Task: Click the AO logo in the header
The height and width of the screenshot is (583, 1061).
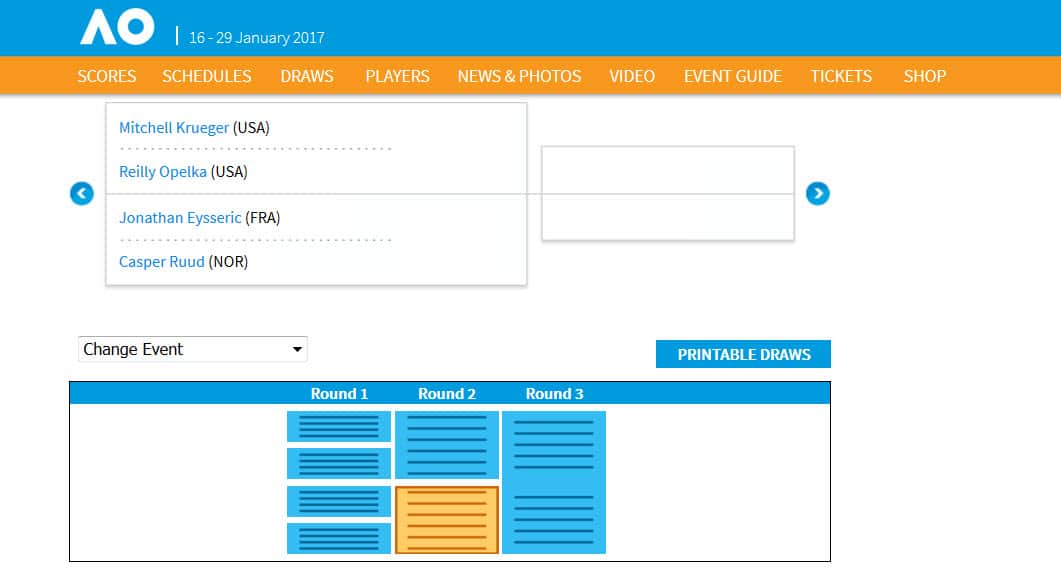Action: 117,27
